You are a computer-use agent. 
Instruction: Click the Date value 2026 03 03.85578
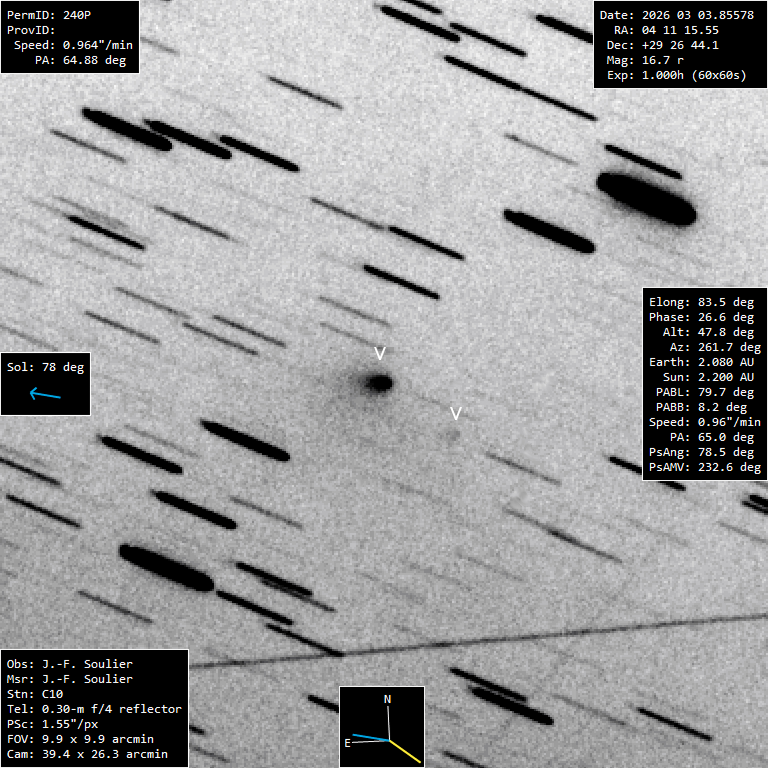[676, 15]
